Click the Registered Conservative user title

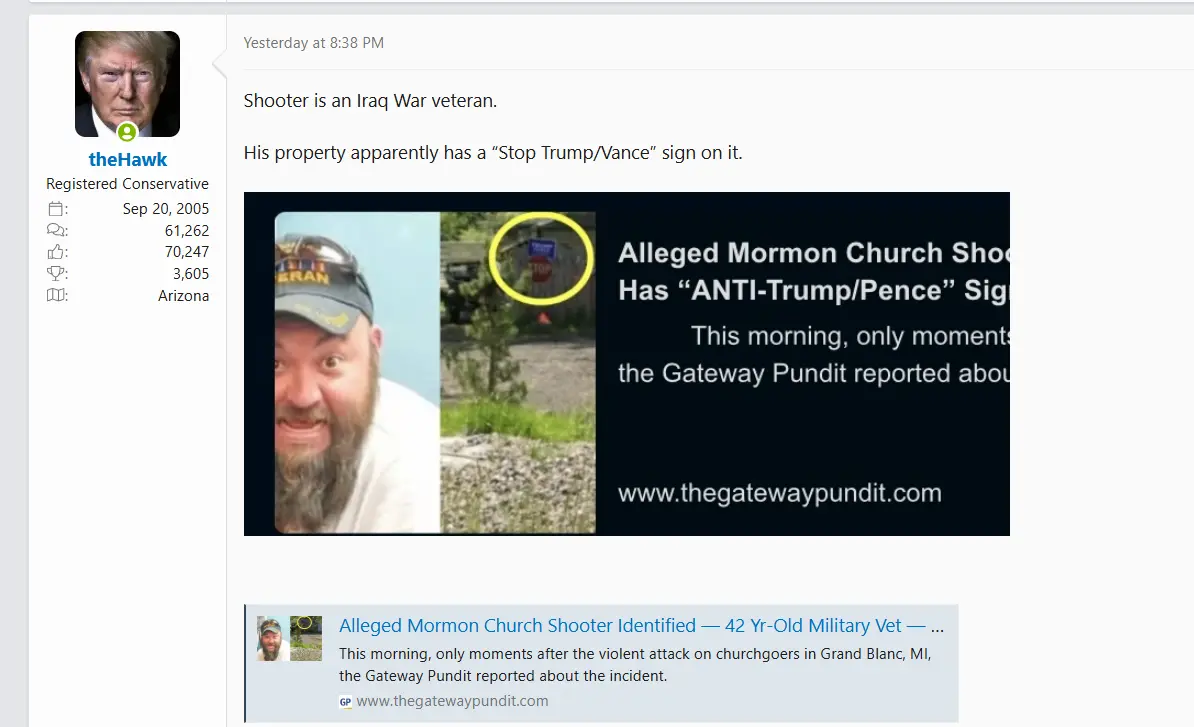tap(127, 183)
